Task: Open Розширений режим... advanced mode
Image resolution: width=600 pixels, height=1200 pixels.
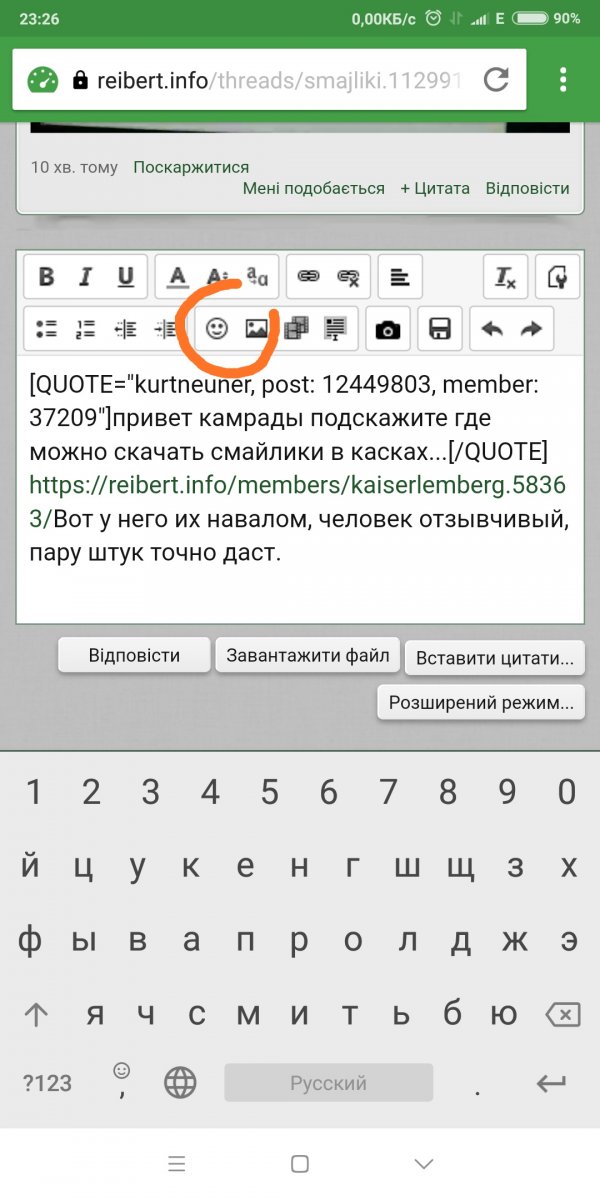Action: coord(480,703)
